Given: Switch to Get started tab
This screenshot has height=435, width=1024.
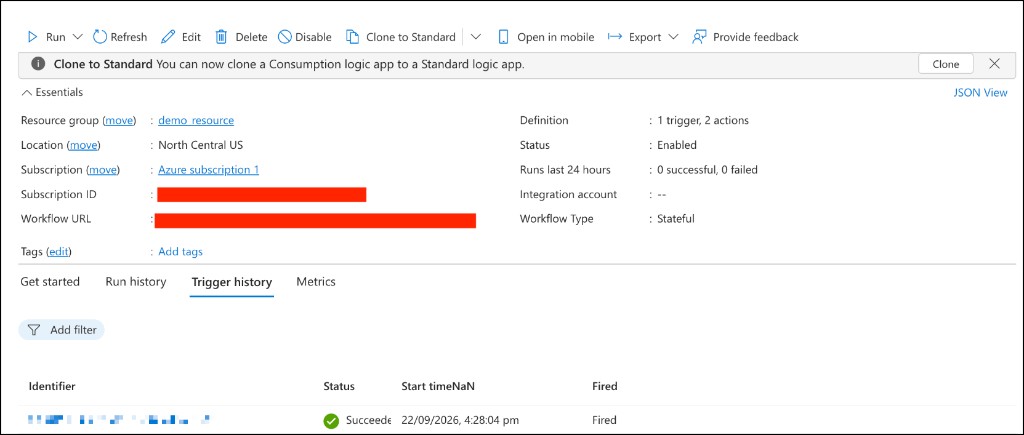Looking at the screenshot, I should pos(50,282).
